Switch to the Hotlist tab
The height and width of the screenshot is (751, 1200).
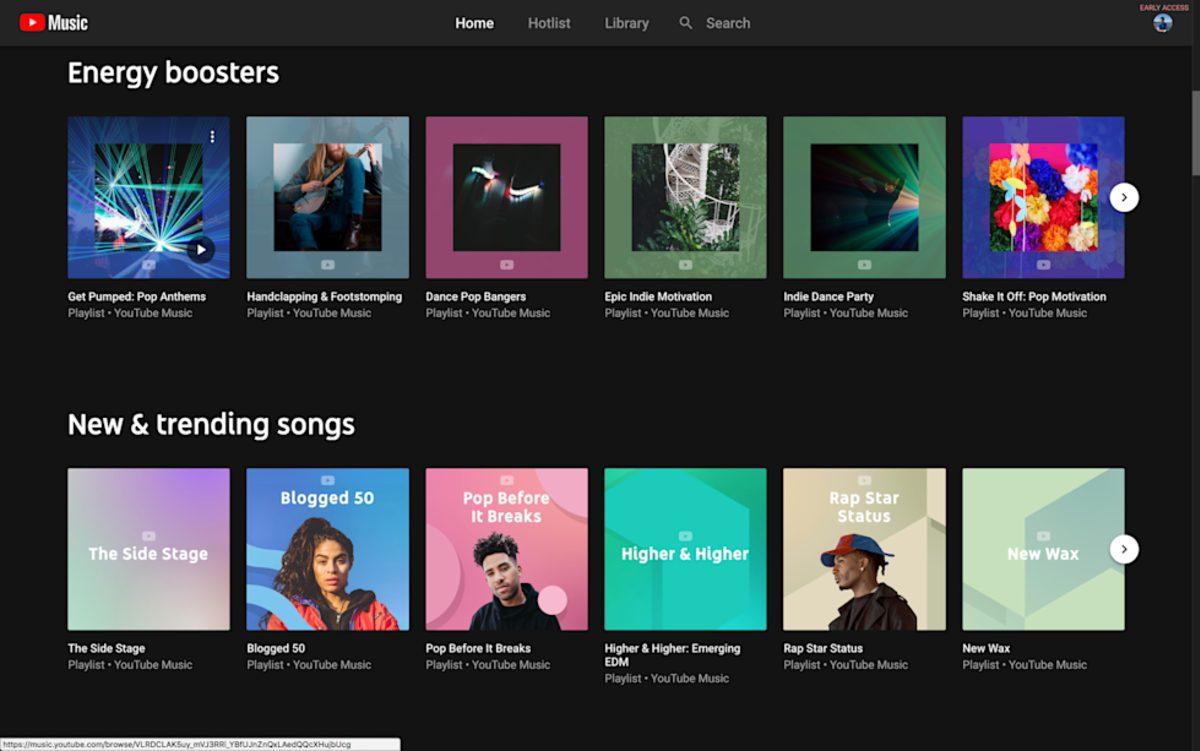548,22
